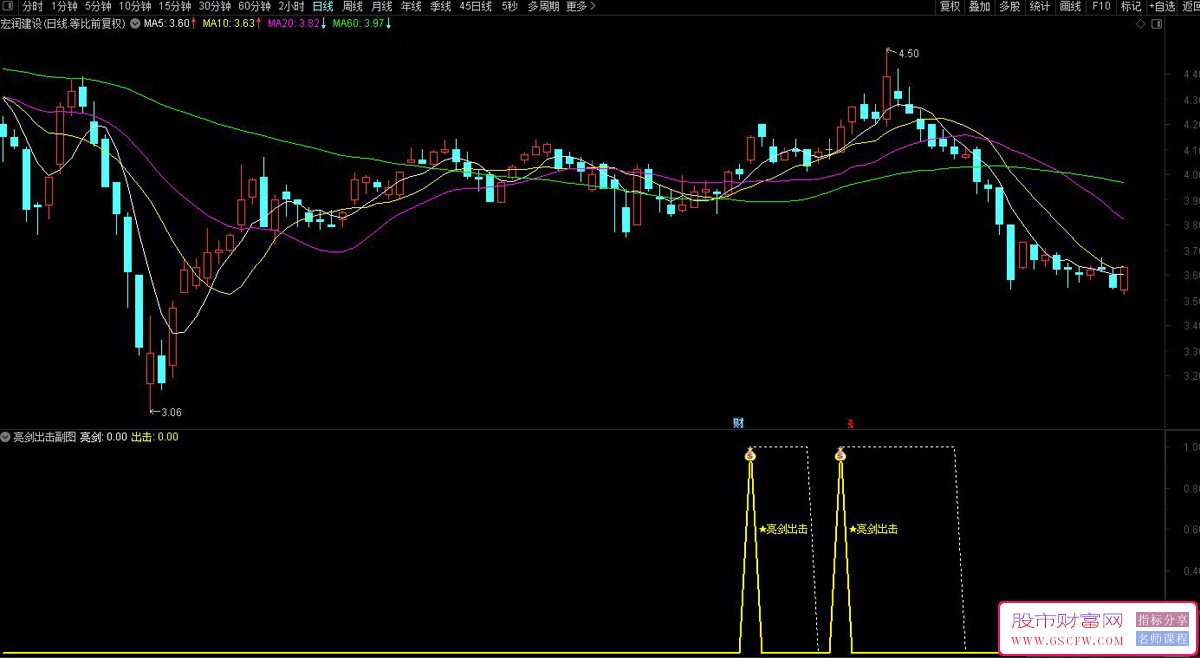
Task: Click the first money-bag signal icon
Action: 750,455
